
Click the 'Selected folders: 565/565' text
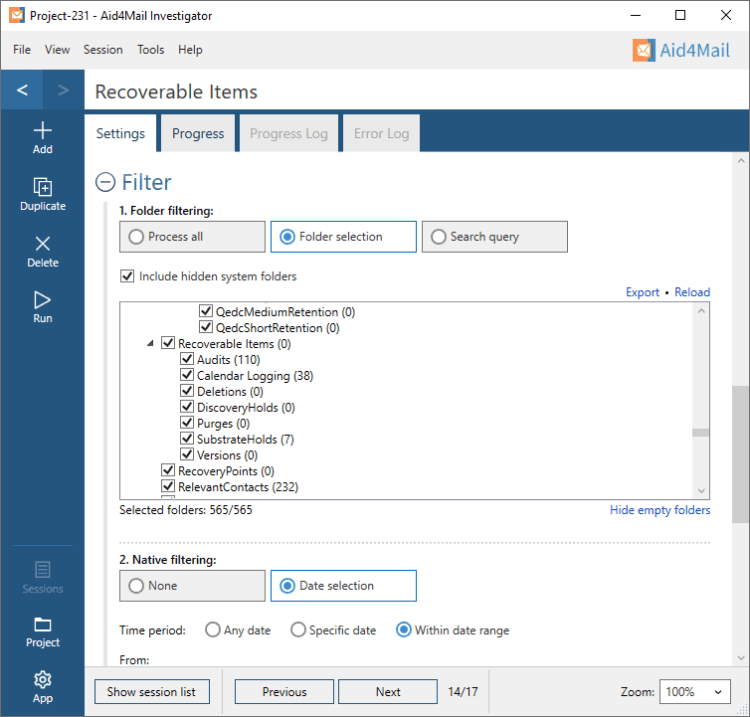coord(186,510)
